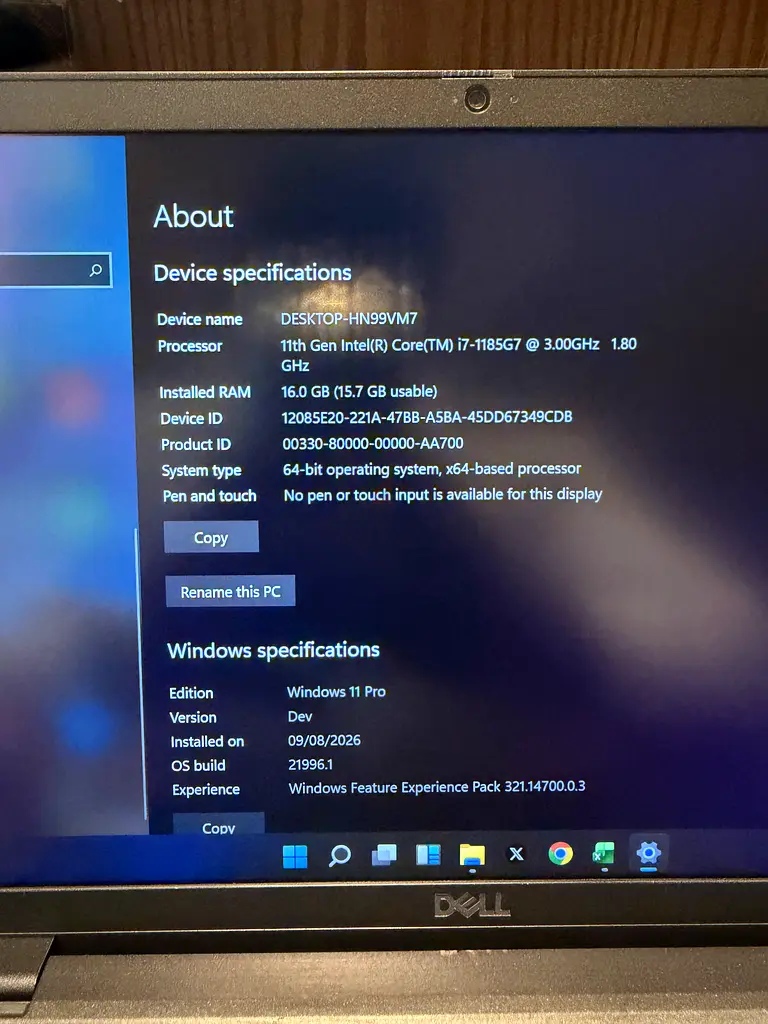Select Settings gear icon on taskbar
This screenshot has height=1024, width=768.
click(648, 852)
